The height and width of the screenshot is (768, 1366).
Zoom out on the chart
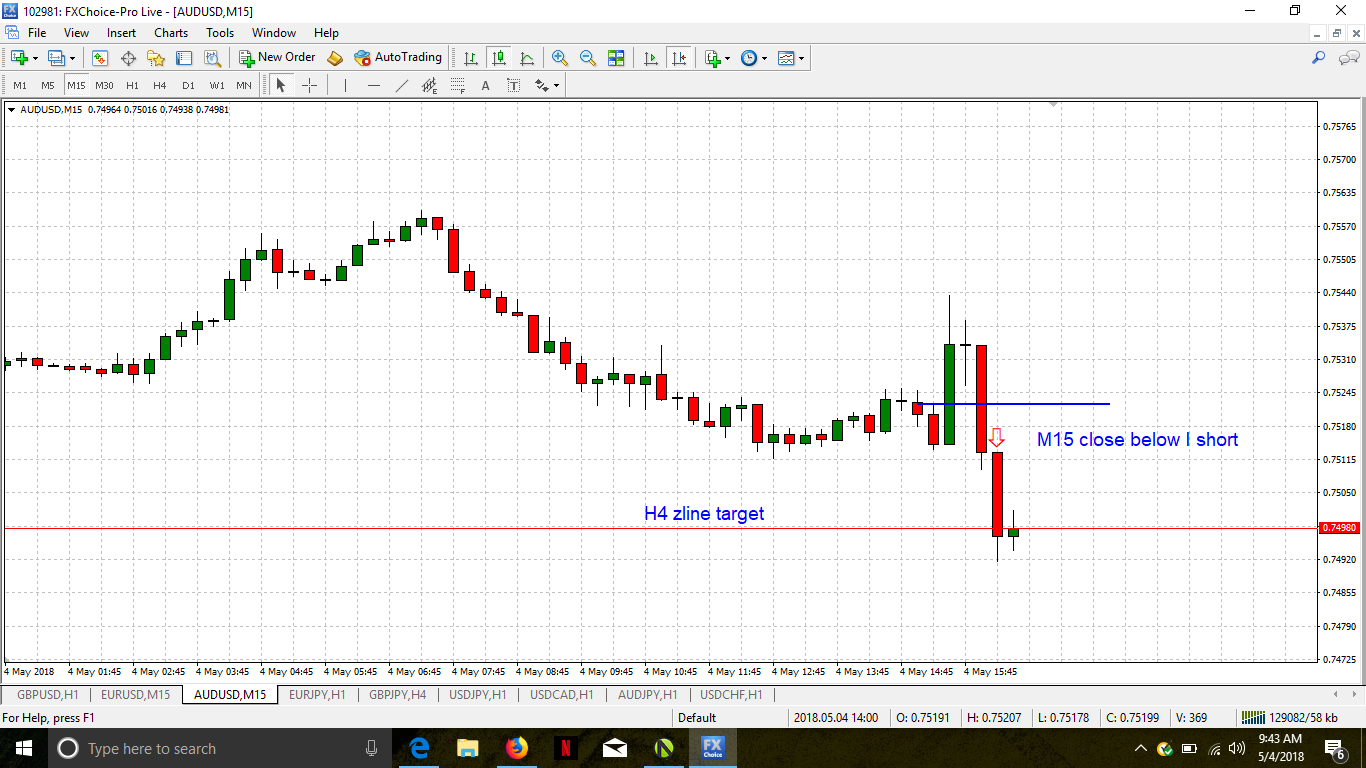tap(588, 58)
